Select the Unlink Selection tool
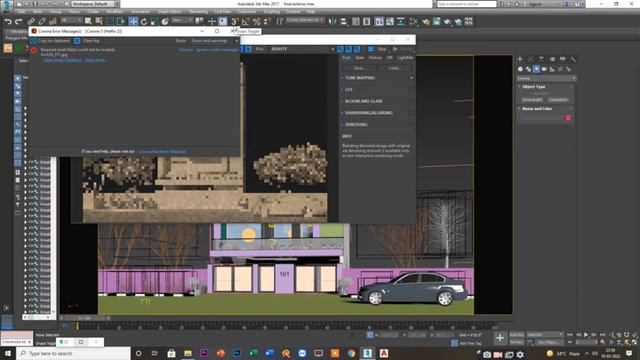The image size is (640, 360). (42, 21)
